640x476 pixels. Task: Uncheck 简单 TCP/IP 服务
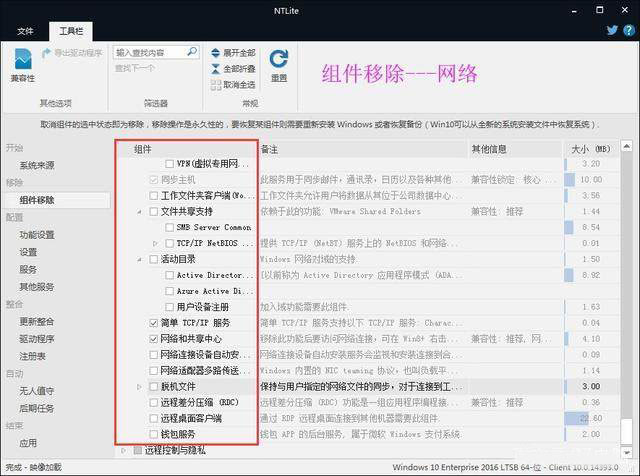pyautogui.click(x=153, y=323)
